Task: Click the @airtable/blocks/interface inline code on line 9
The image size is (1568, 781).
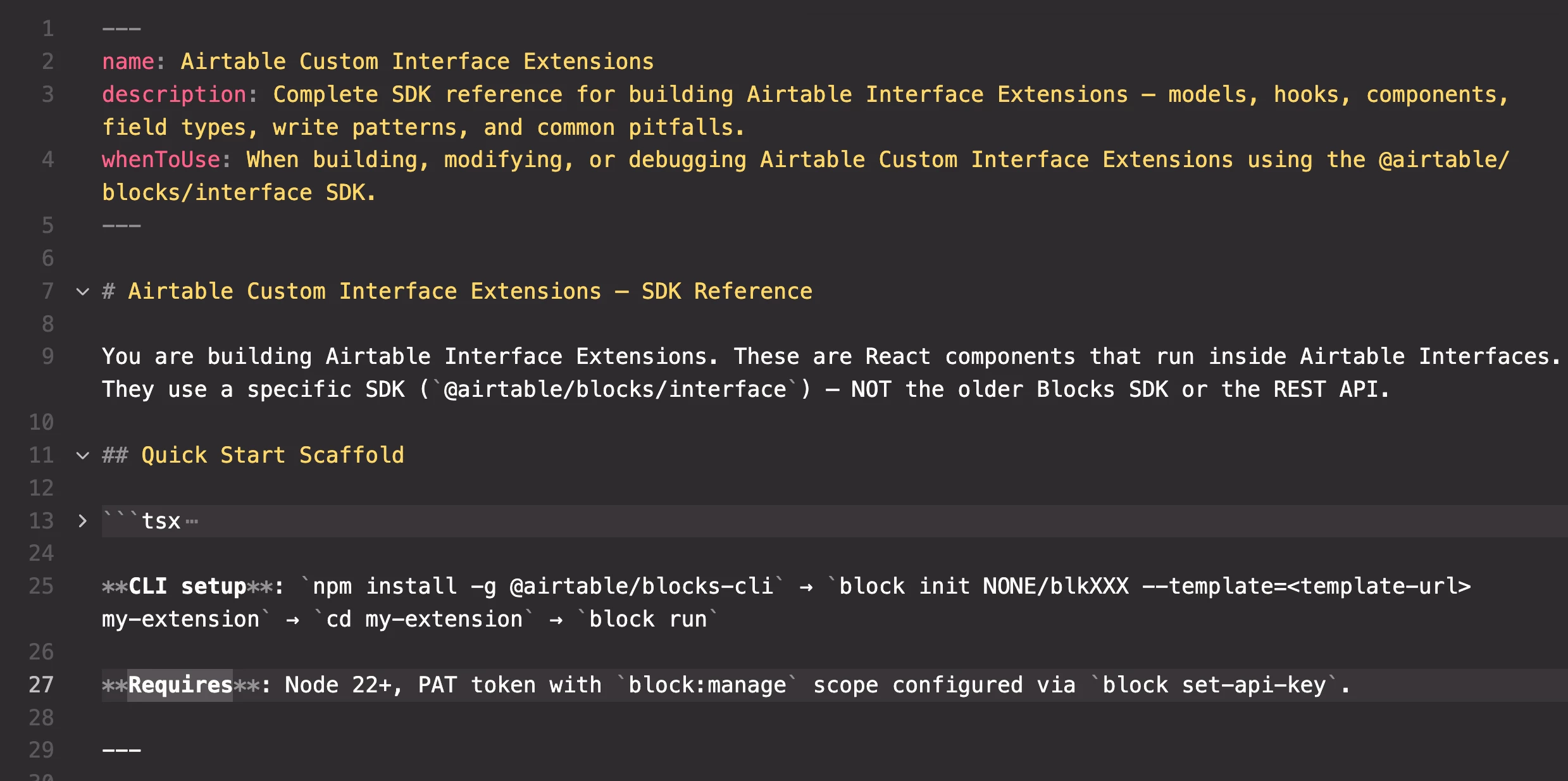Action: pyautogui.click(x=615, y=390)
